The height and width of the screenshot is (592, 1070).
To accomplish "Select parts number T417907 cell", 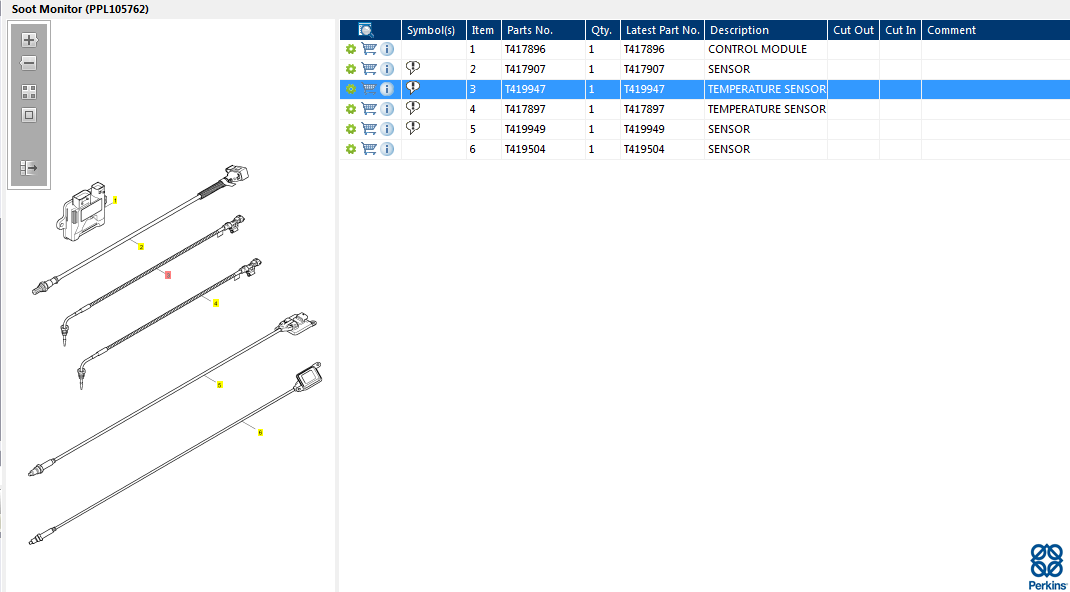I will (543, 69).
